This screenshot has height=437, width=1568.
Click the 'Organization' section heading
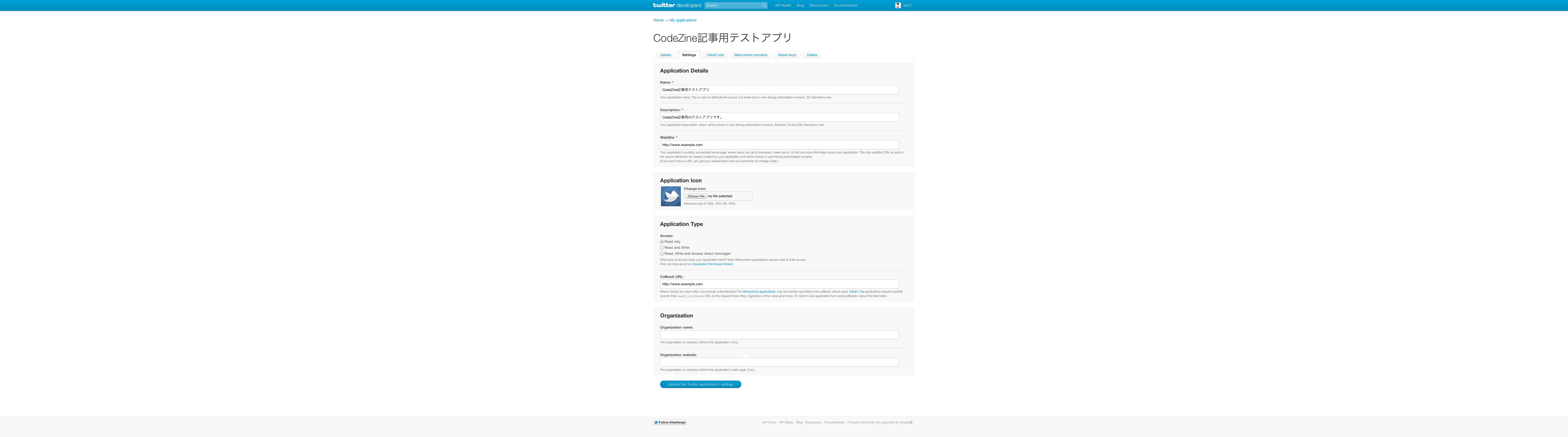click(x=676, y=316)
